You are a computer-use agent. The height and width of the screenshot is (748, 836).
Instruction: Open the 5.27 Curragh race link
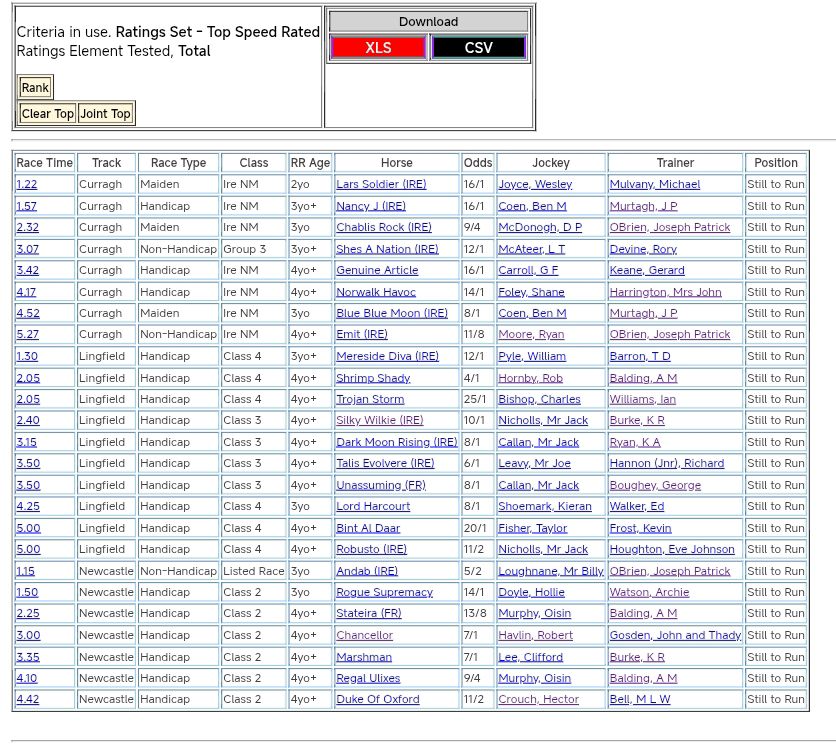(x=27, y=335)
